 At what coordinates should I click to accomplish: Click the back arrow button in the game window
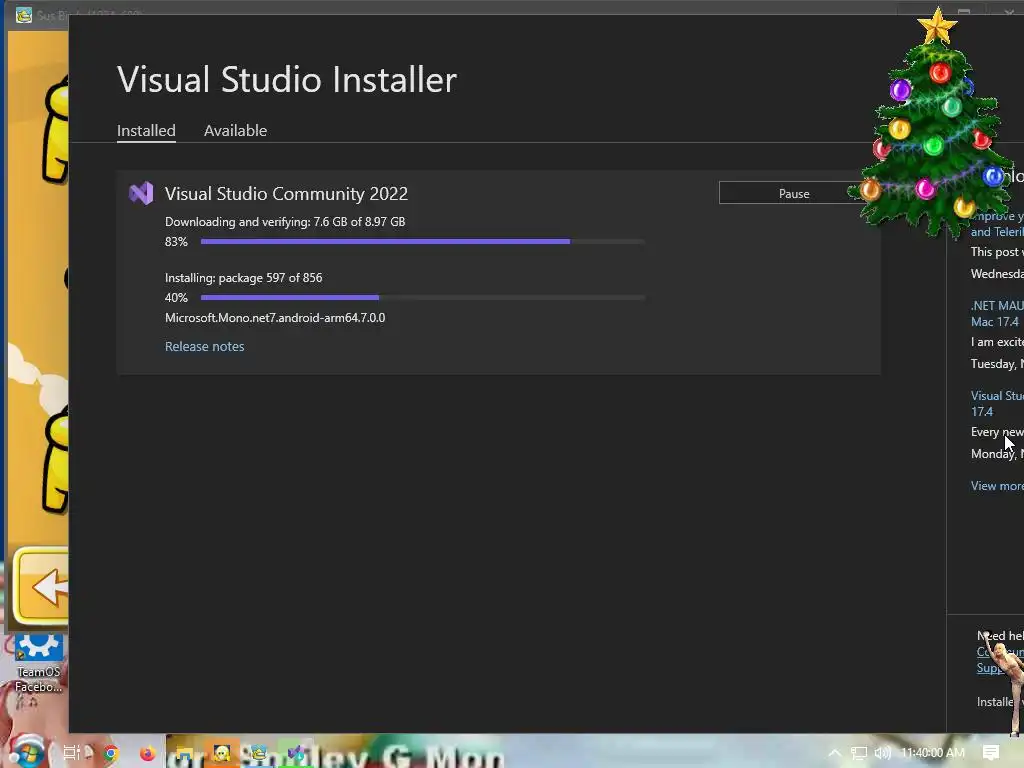point(42,585)
